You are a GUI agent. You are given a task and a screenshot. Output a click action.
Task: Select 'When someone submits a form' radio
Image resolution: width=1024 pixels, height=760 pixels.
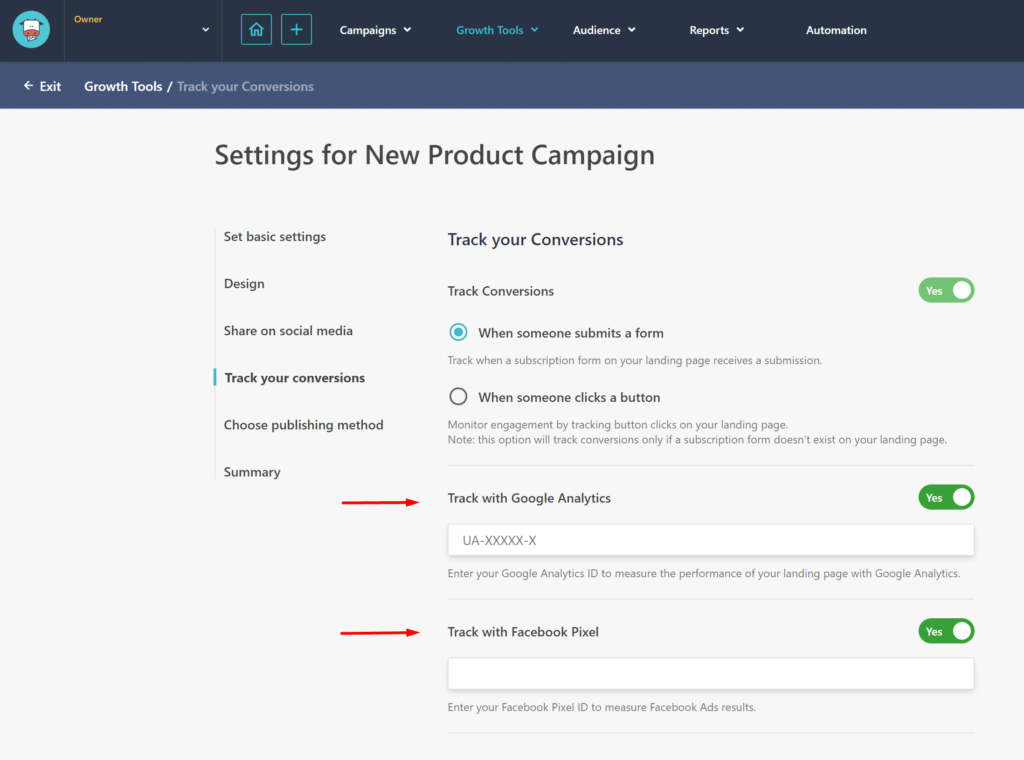coord(458,332)
